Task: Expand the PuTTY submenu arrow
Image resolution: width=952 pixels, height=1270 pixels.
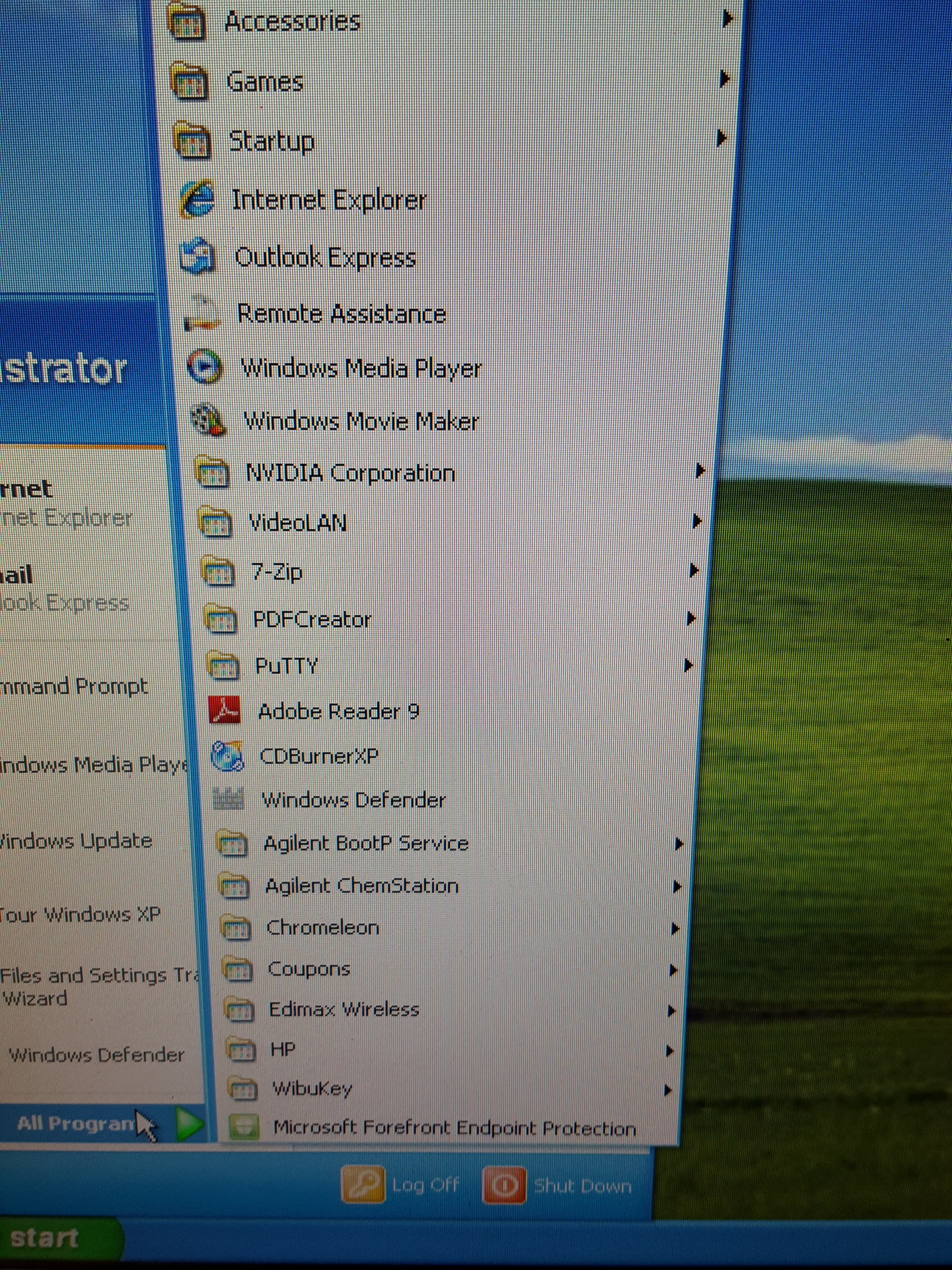Action: click(688, 665)
